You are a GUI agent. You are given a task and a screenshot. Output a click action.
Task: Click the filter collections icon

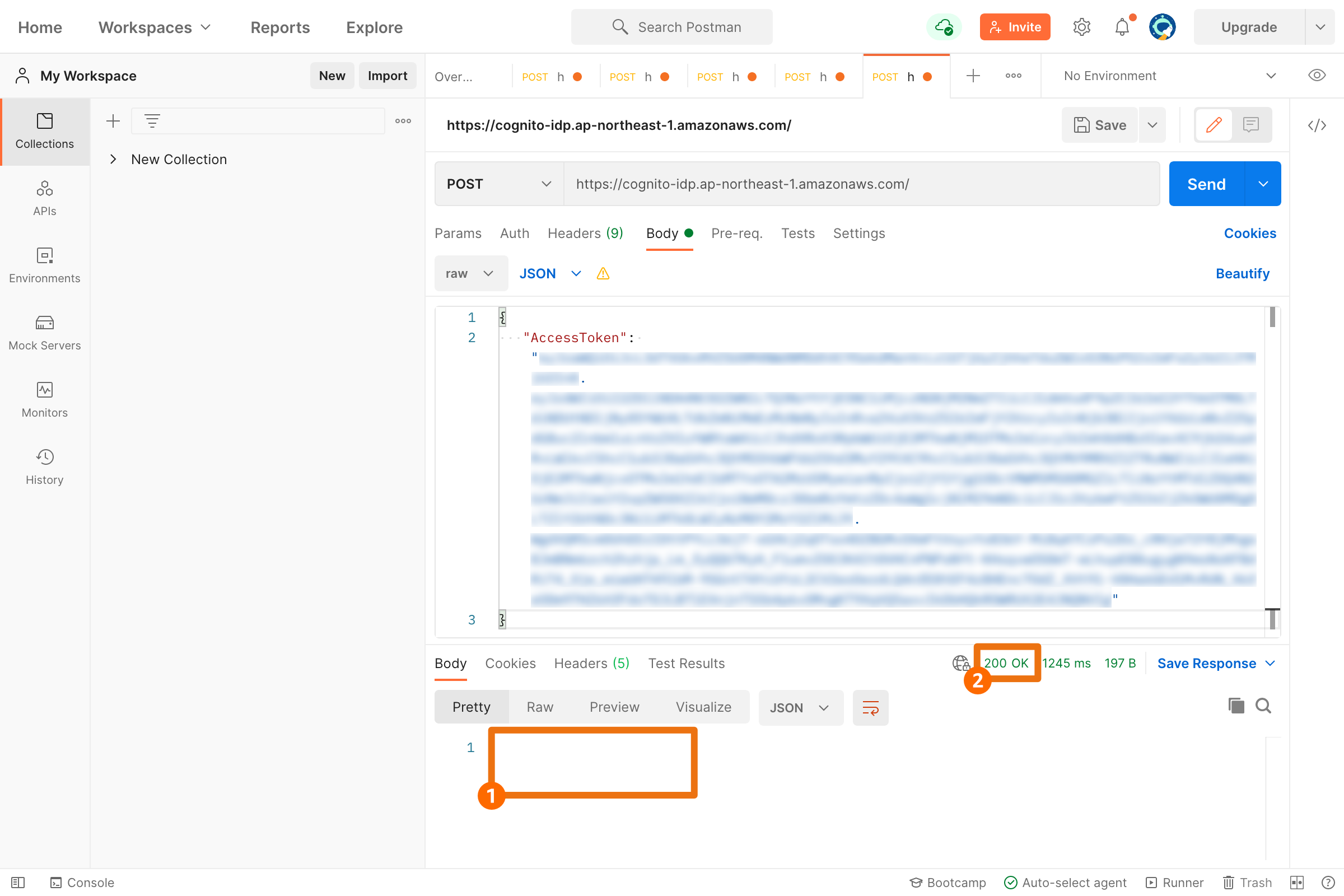[x=152, y=120]
